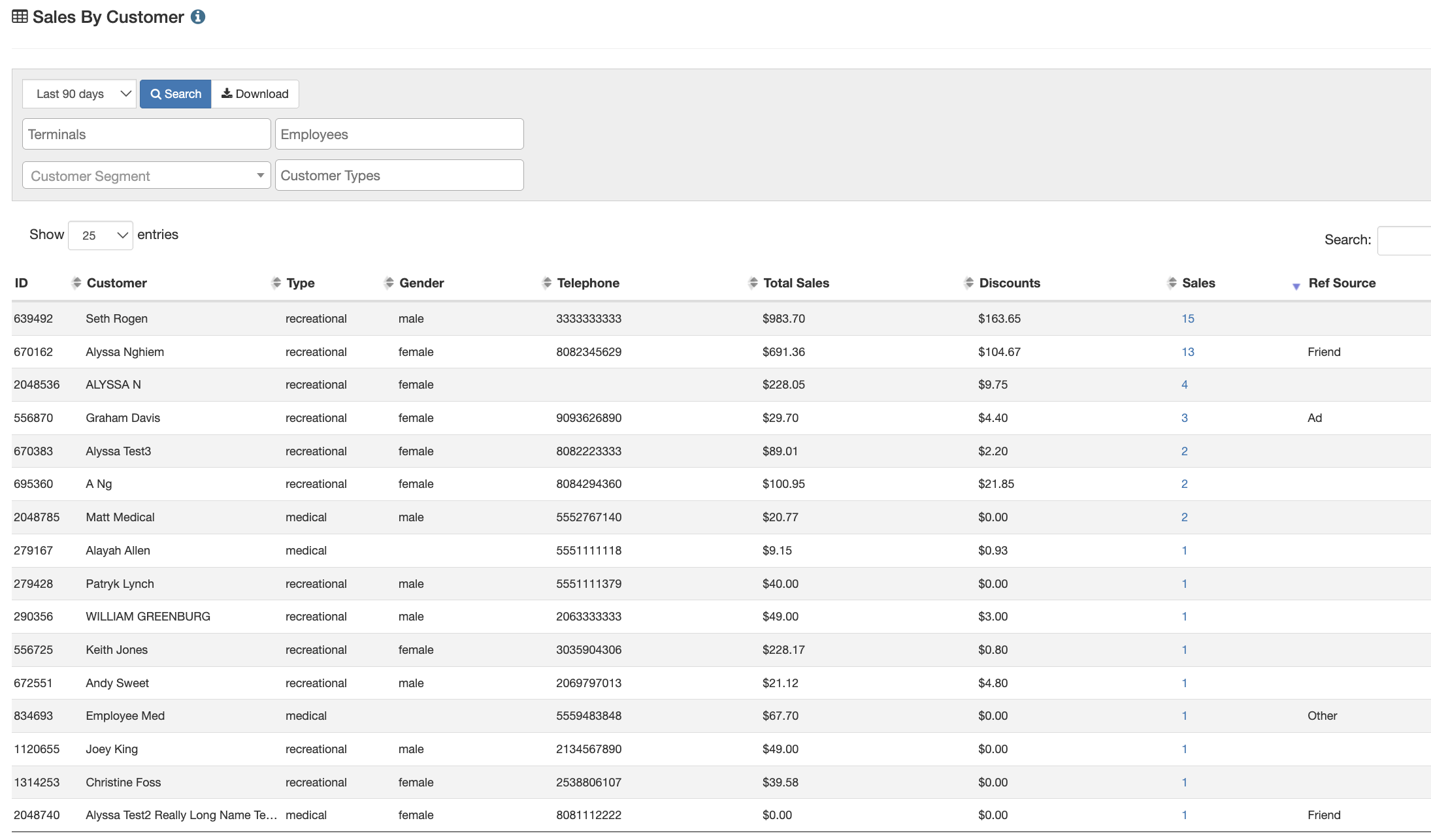Select customer name Seth Rogen

click(116, 319)
